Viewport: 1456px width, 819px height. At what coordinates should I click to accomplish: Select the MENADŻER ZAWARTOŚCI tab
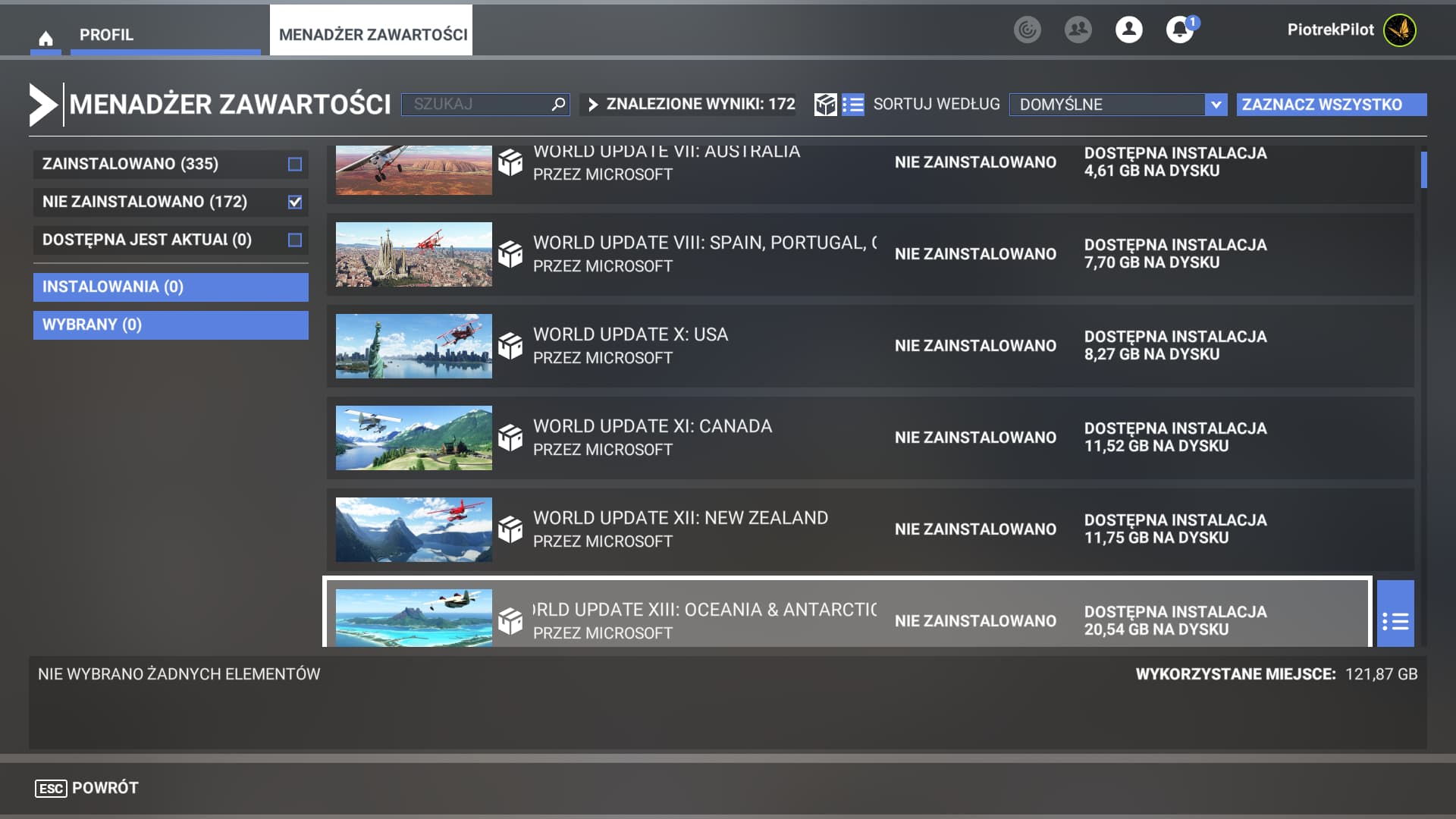tap(371, 30)
